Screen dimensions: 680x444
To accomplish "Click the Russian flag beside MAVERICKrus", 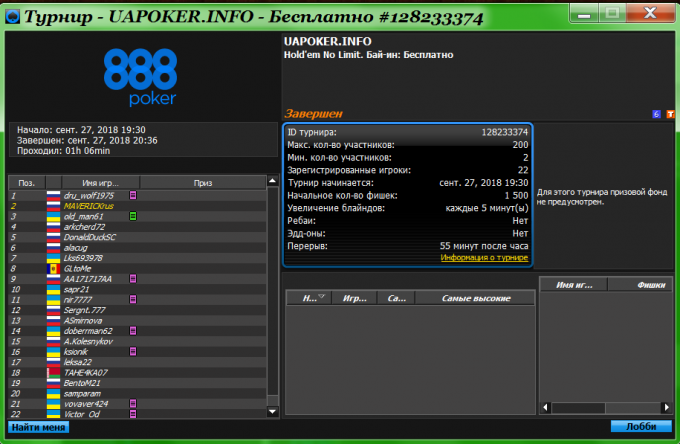I will click(x=53, y=206).
